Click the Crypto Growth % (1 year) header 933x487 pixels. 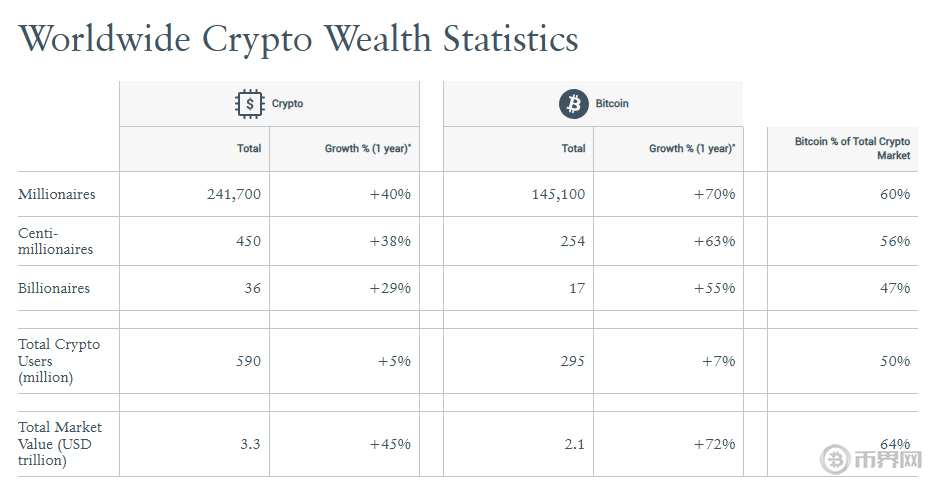[367, 148]
